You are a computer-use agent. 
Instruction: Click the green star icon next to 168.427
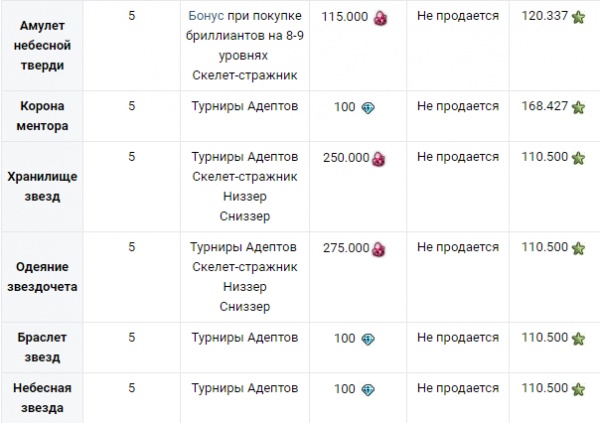click(578, 108)
